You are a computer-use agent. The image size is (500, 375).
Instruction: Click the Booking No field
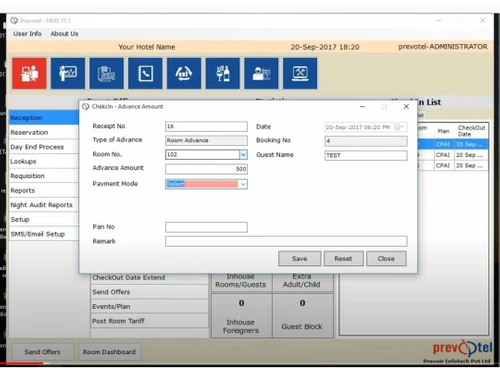tap(366, 141)
